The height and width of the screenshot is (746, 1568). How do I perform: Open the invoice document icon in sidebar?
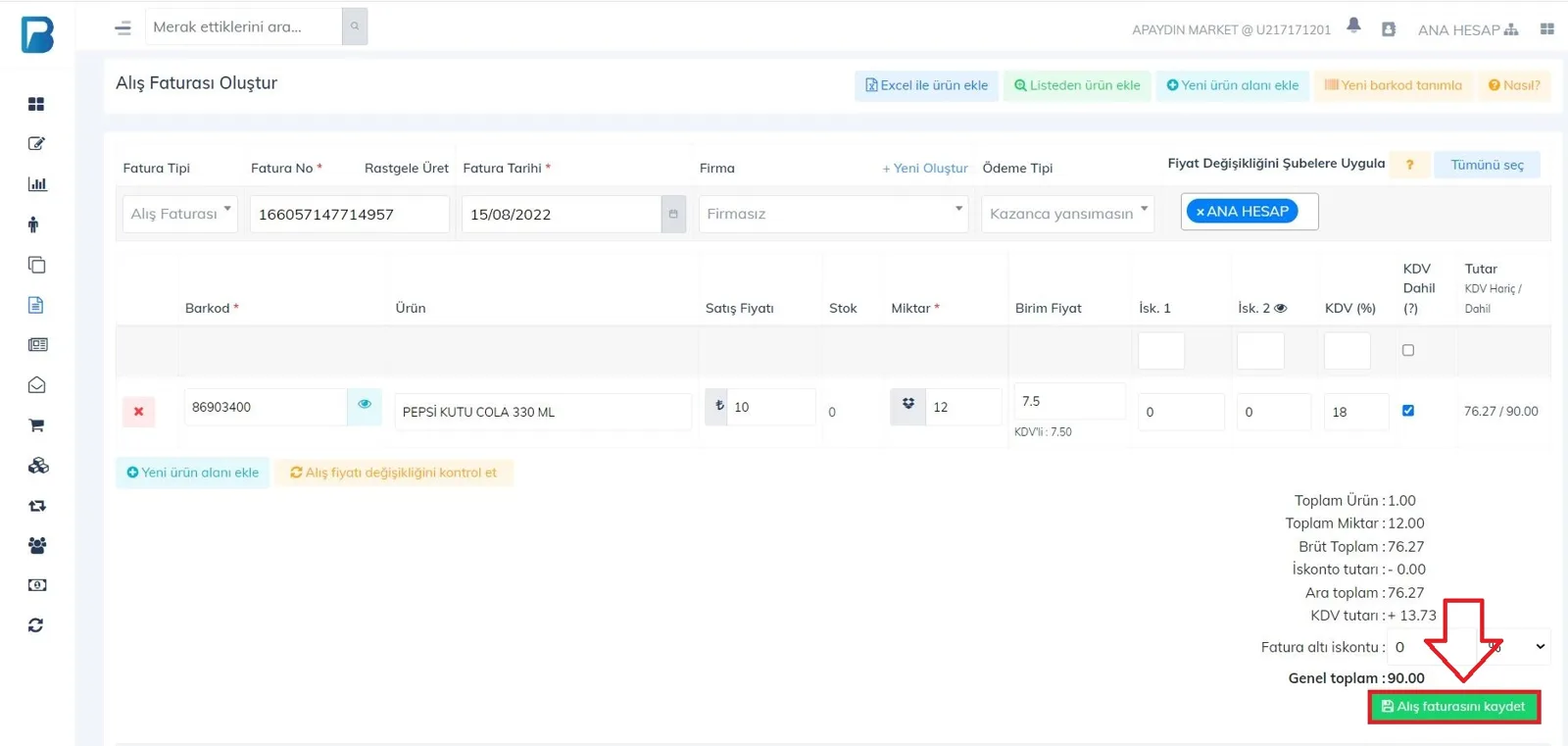(x=36, y=305)
